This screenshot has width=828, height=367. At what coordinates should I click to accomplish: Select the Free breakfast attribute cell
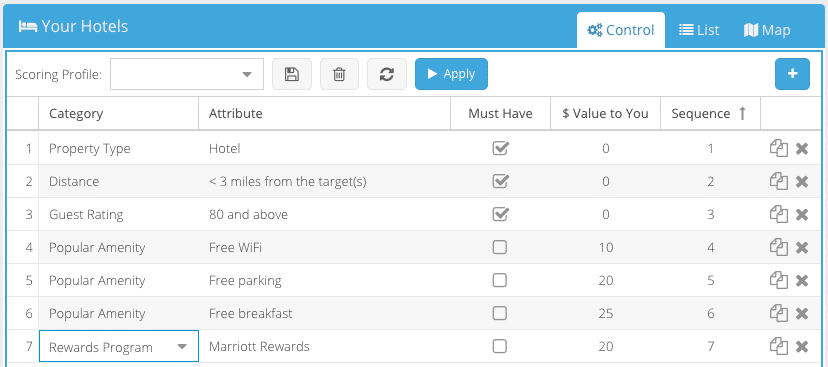(x=324, y=314)
